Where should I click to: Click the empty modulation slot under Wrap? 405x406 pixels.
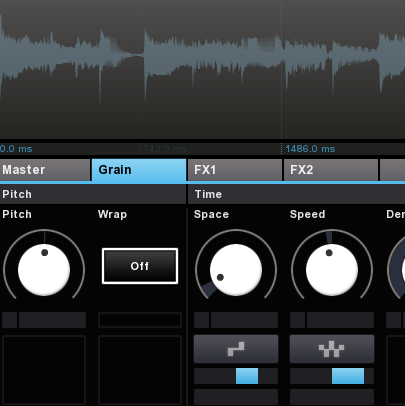[140, 370]
